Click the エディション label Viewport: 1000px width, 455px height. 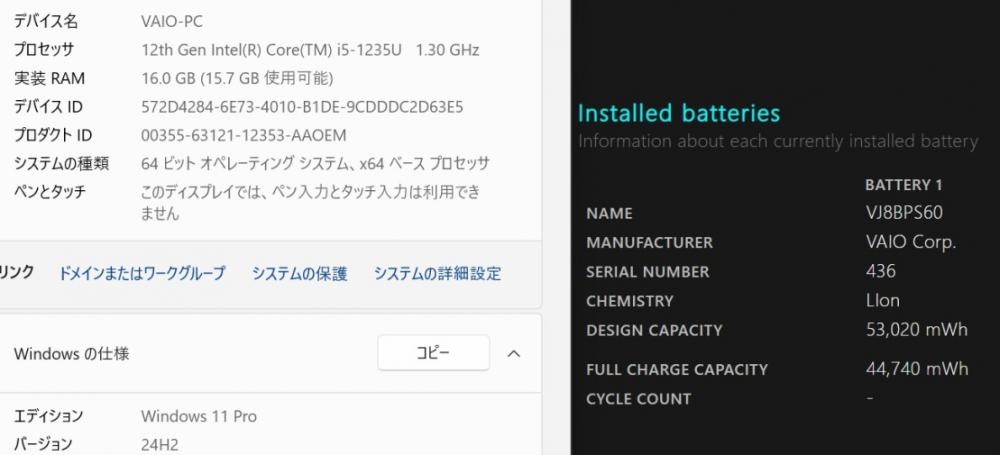click(x=48, y=417)
